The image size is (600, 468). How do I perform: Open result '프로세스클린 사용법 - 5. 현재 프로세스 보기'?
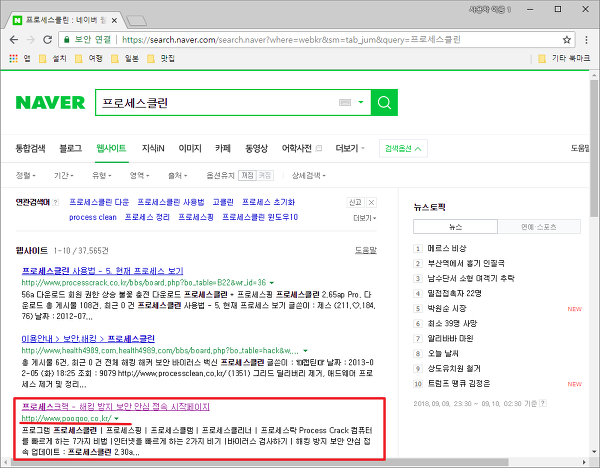tap(103, 271)
